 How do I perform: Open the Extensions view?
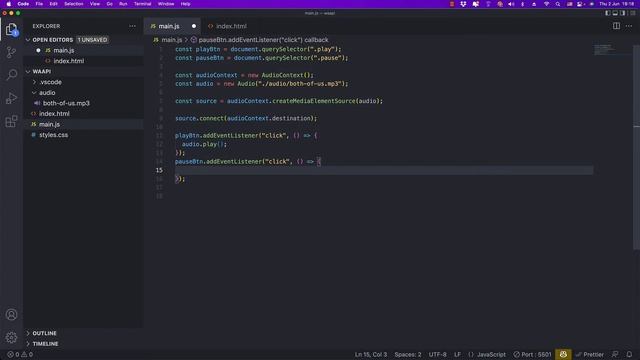point(11,121)
